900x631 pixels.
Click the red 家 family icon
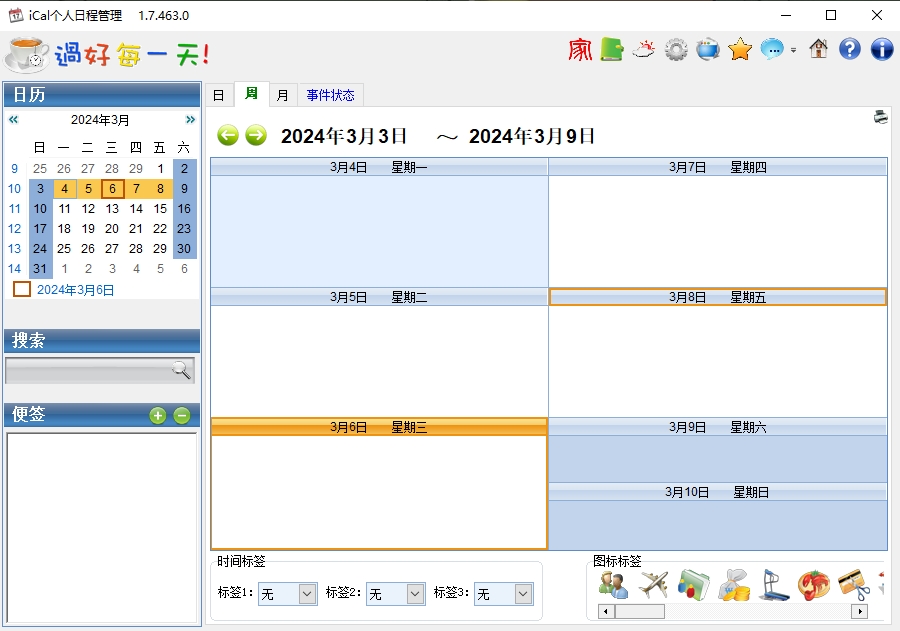coord(580,49)
